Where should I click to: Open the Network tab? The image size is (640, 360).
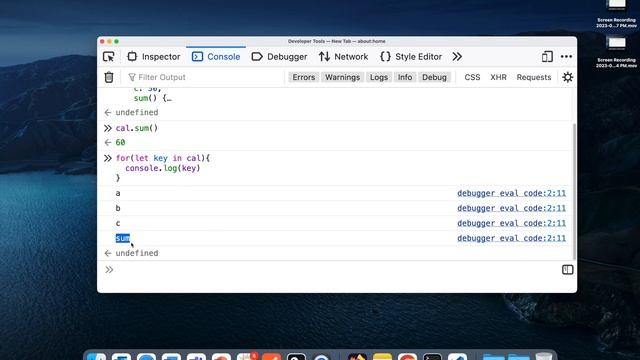pyautogui.click(x=343, y=57)
